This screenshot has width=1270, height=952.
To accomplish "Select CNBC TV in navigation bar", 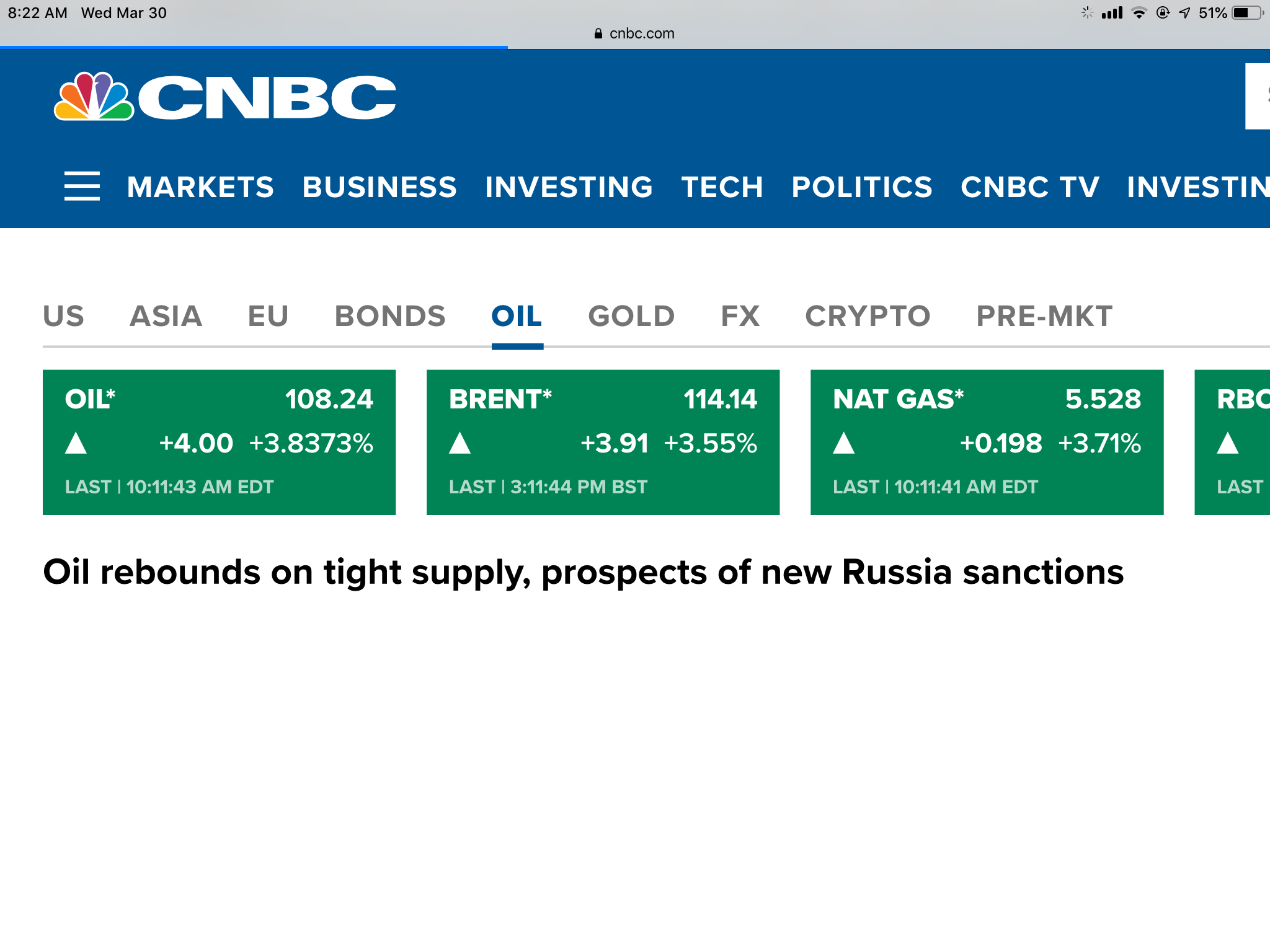I will point(1030,187).
